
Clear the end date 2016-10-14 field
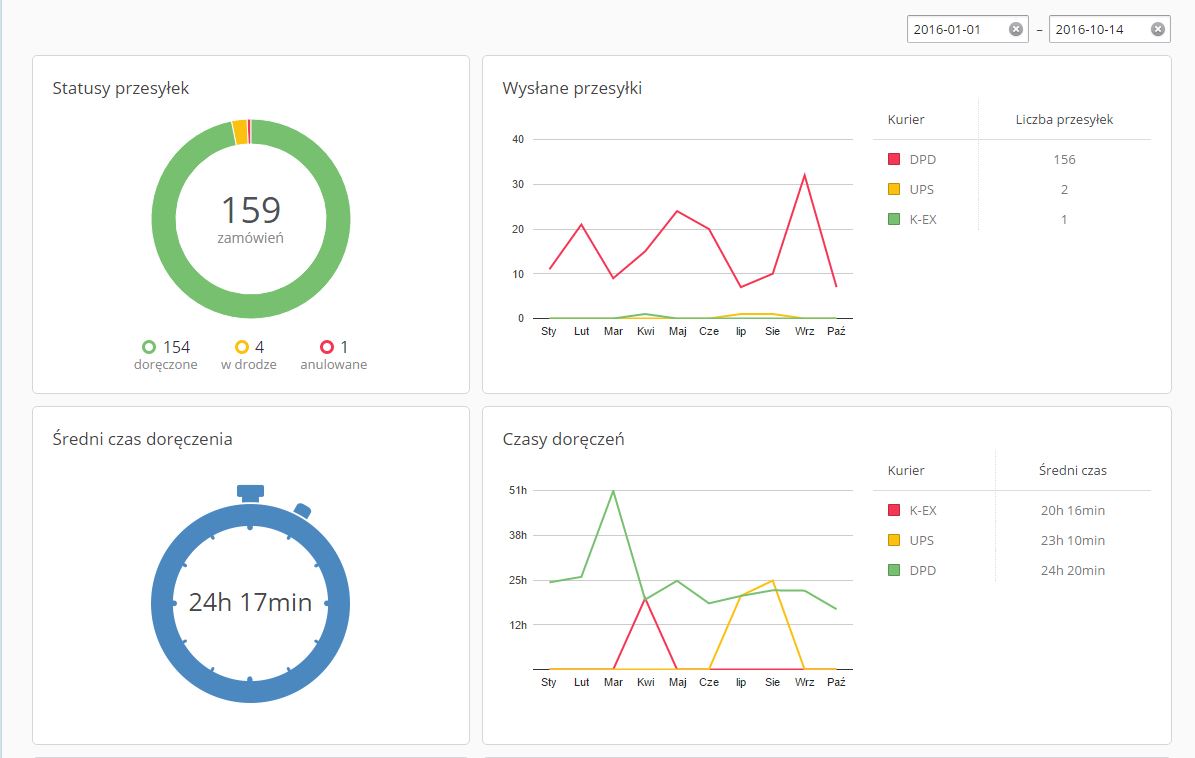(x=1157, y=30)
